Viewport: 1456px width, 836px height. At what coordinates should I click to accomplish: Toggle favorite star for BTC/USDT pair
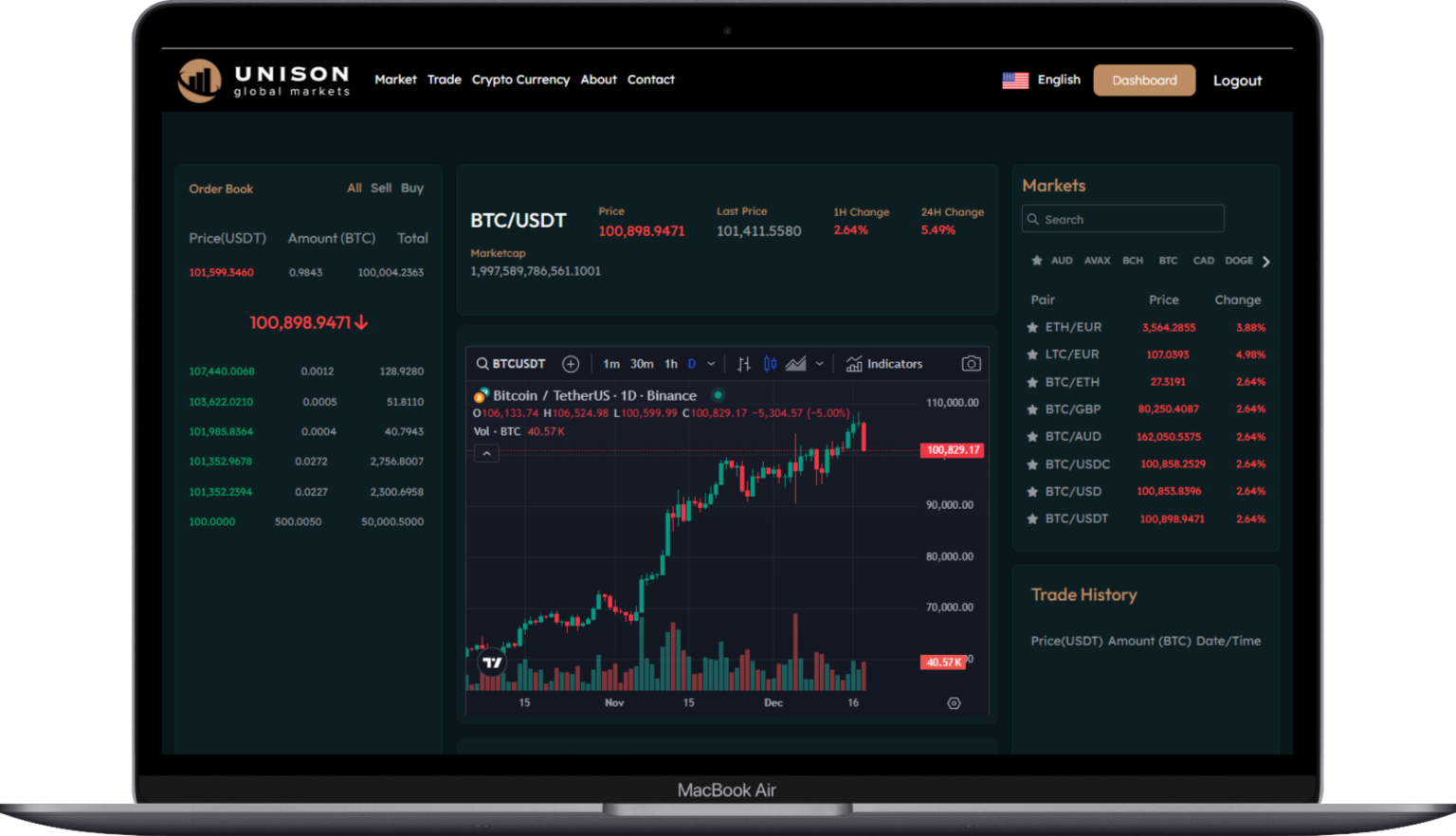point(1032,519)
